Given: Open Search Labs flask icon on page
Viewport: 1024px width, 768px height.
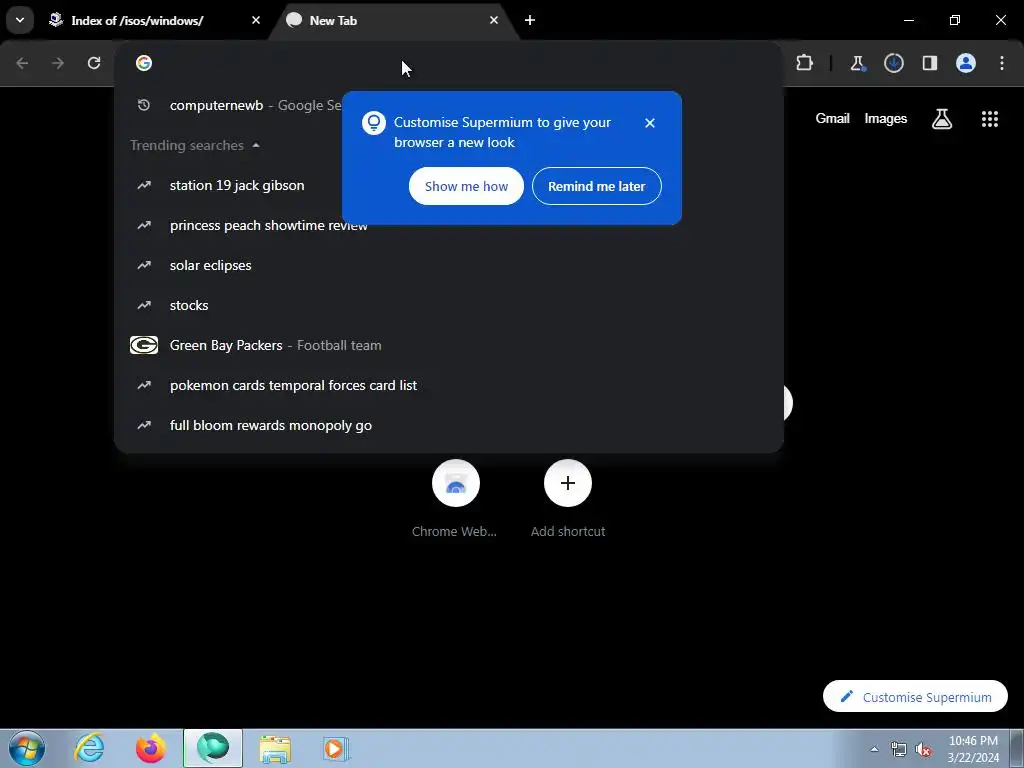Looking at the screenshot, I should 942,118.
